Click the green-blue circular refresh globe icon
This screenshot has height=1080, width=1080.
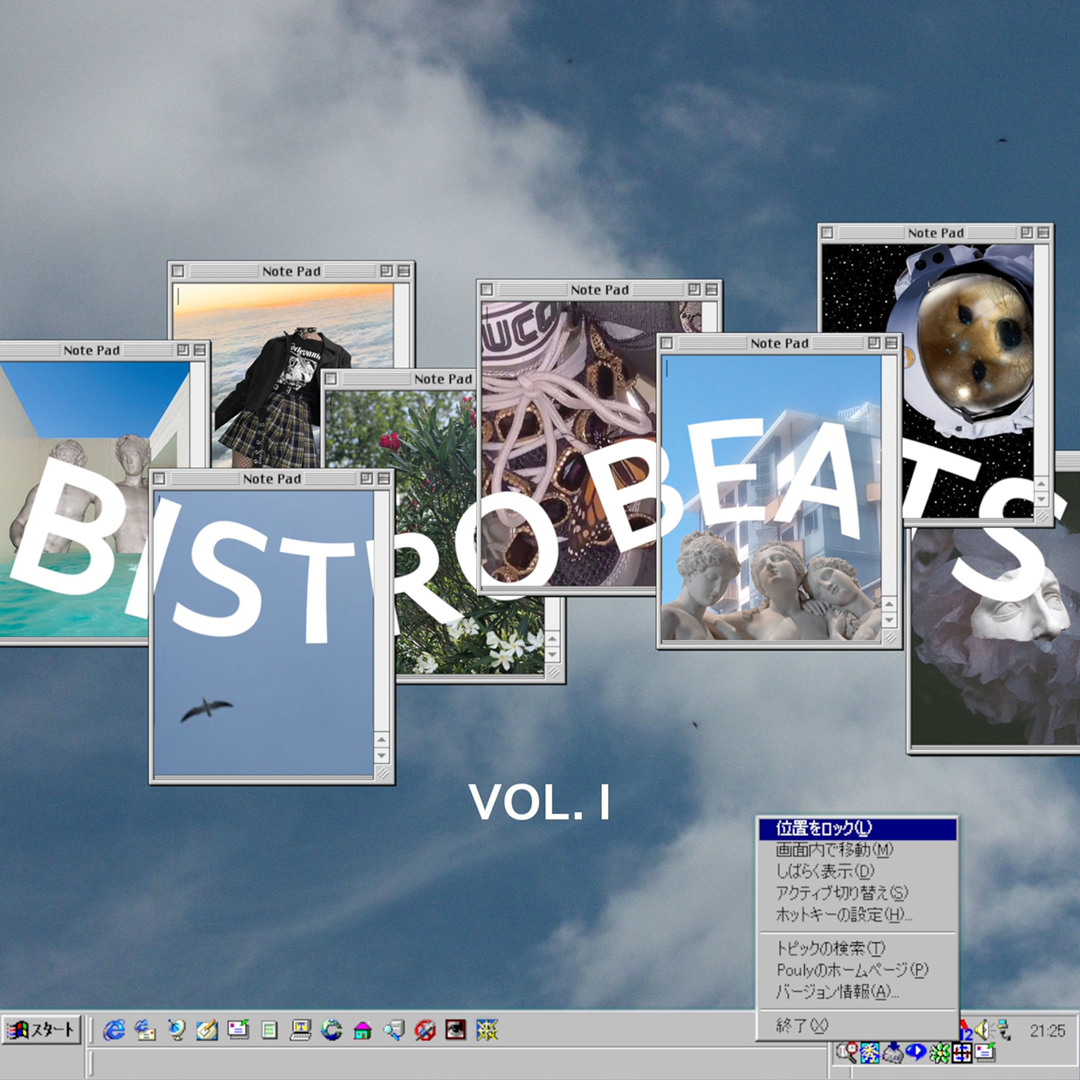(331, 1030)
